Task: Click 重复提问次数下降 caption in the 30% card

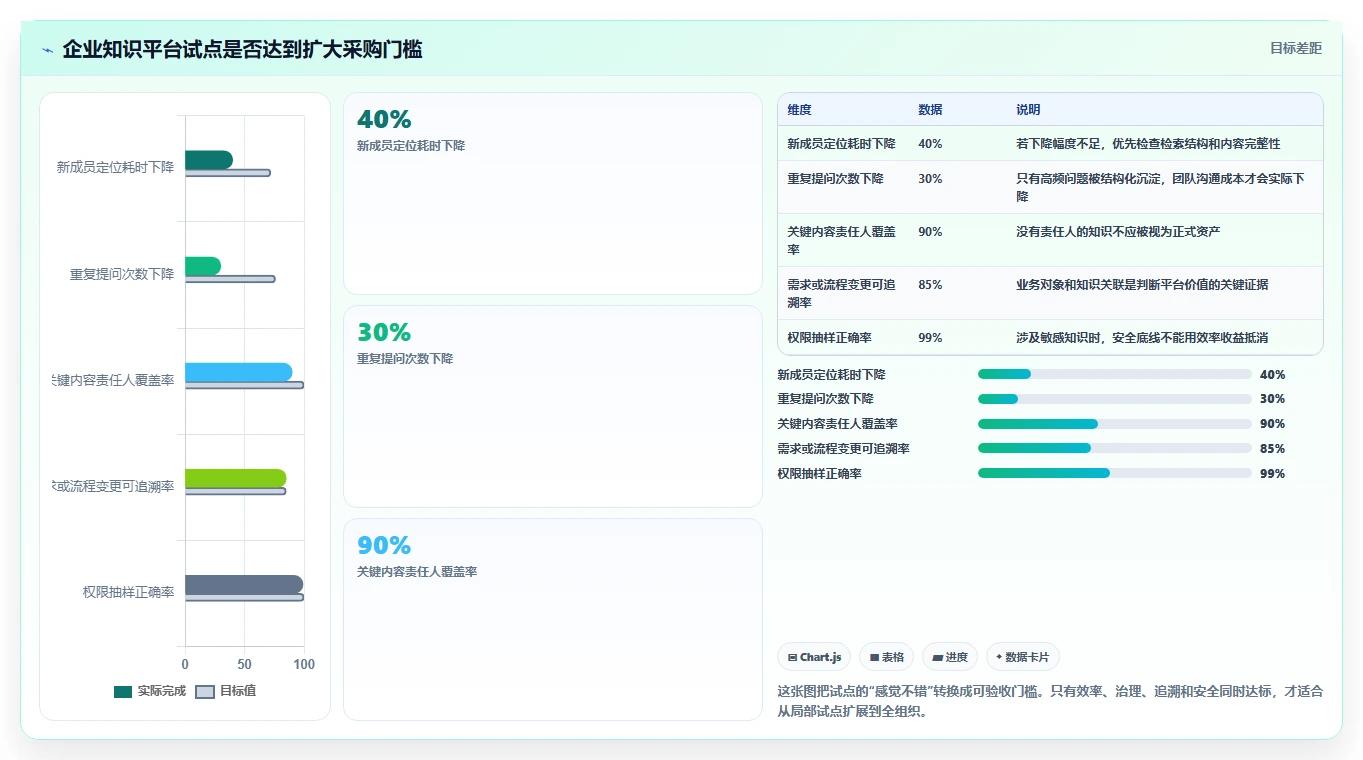Action: click(x=405, y=359)
